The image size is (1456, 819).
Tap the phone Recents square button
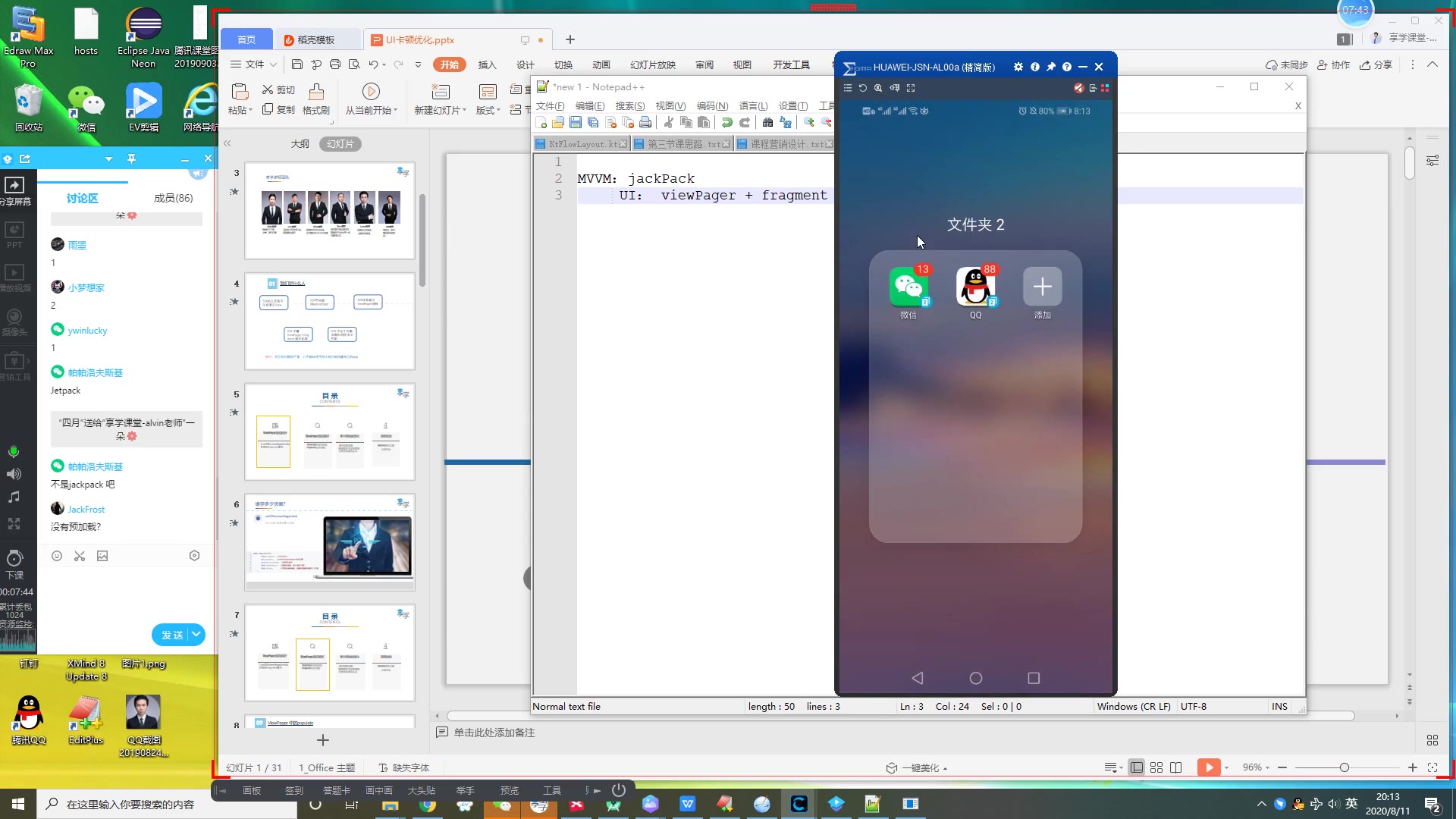point(1034,678)
